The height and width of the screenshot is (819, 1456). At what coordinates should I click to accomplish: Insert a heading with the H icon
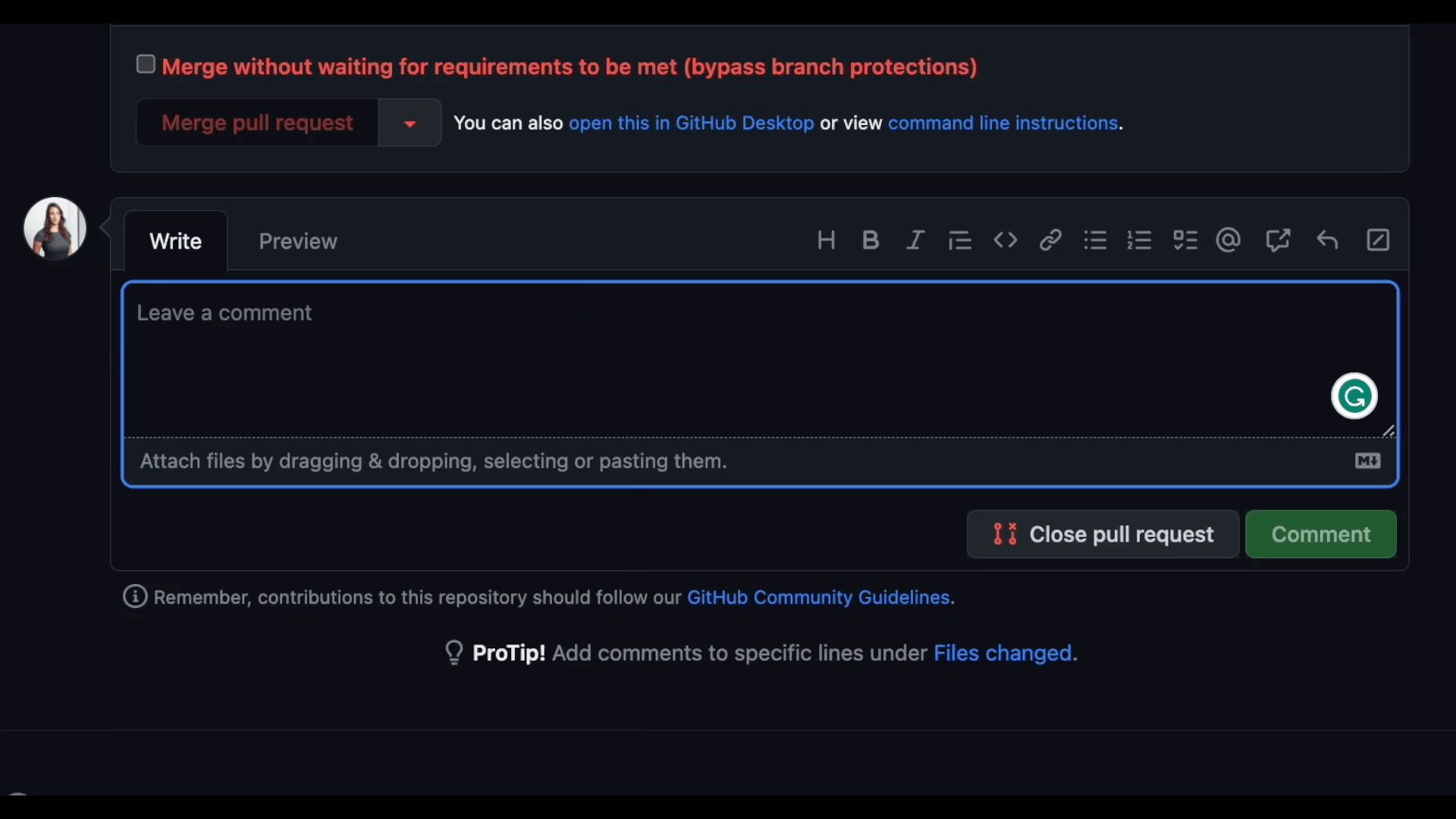[826, 240]
